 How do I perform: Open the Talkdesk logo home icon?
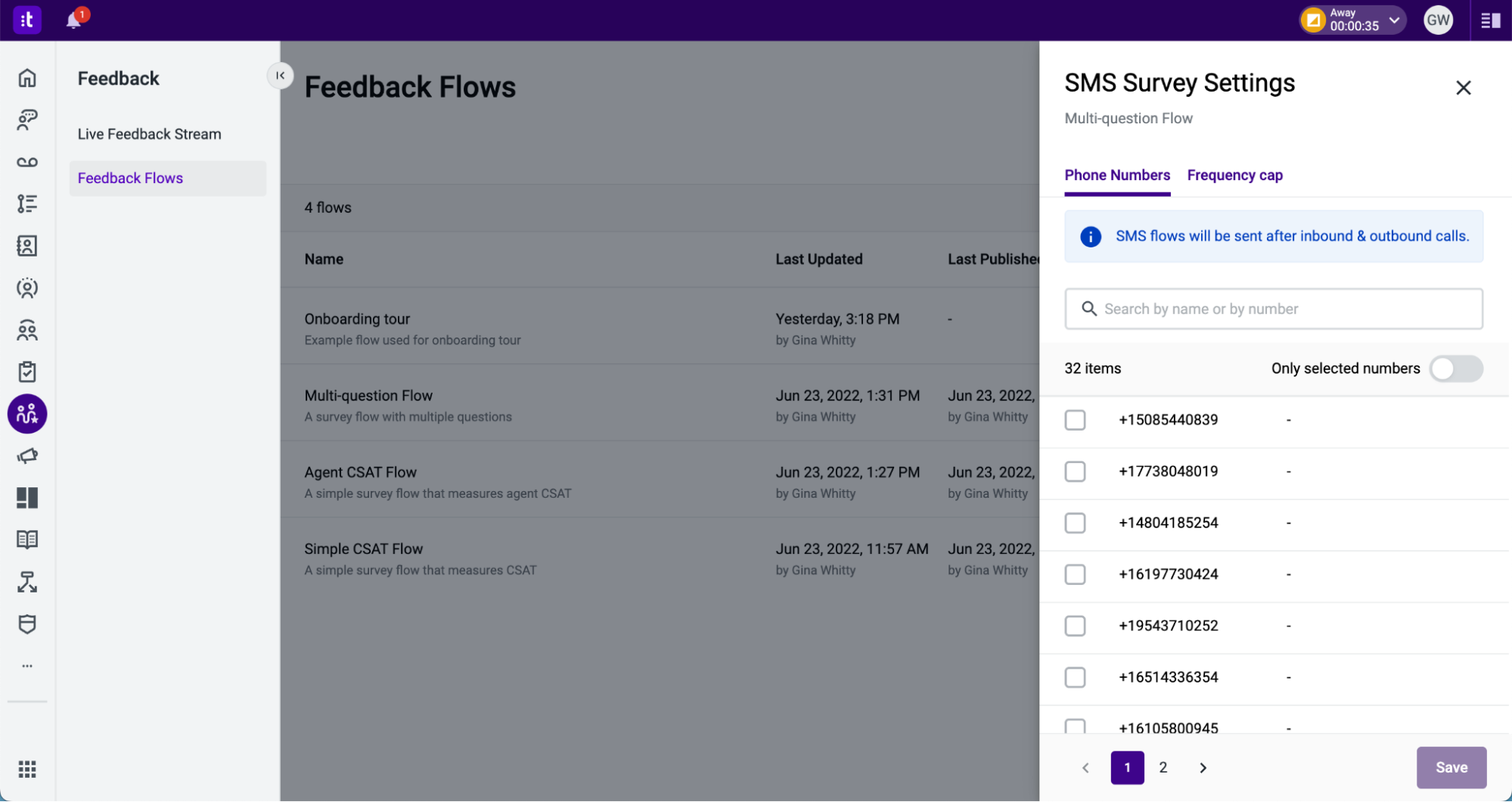coord(27,20)
